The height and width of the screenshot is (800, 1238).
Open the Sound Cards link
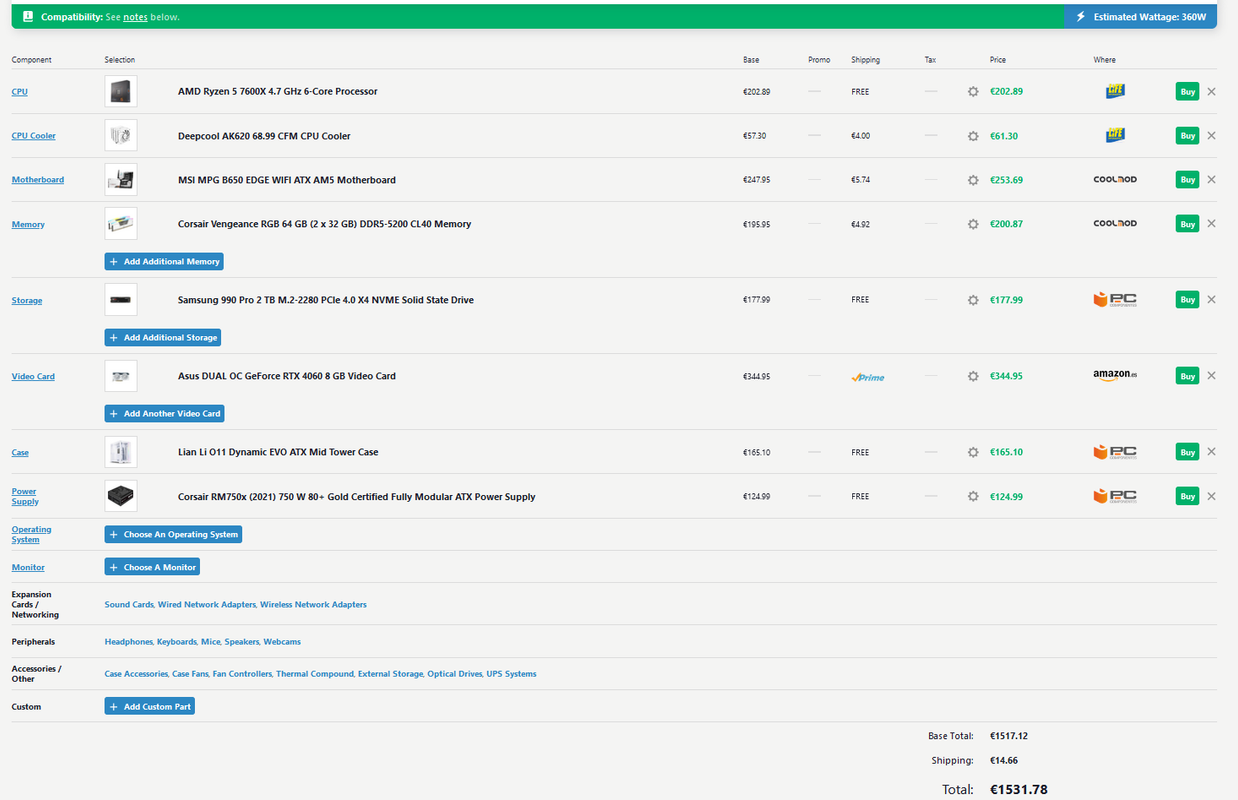[129, 604]
